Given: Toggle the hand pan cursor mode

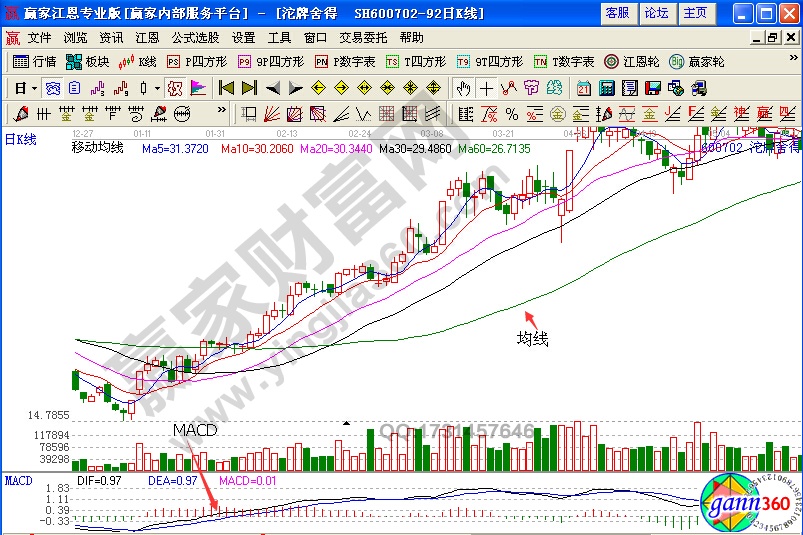Looking at the screenshot, I should tap(463, 88).
